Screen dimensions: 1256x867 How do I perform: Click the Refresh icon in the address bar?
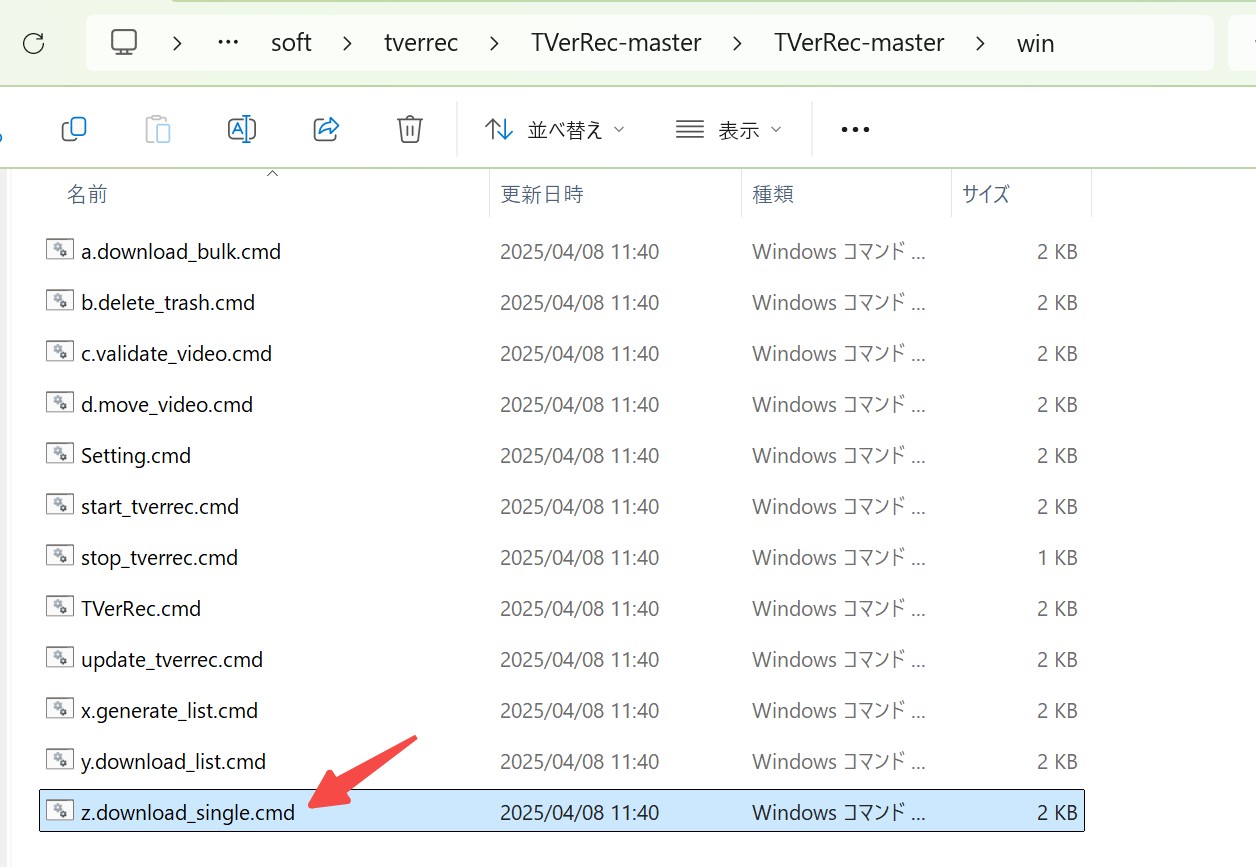(34, 43)
